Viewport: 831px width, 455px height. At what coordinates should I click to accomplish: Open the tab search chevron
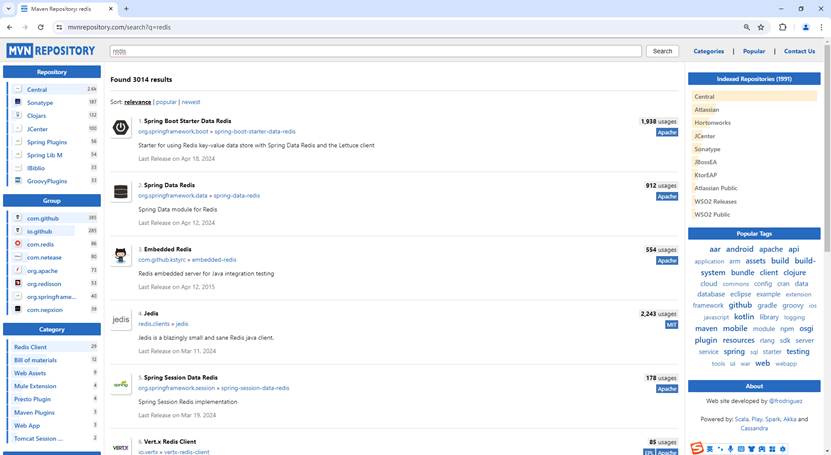8,8
